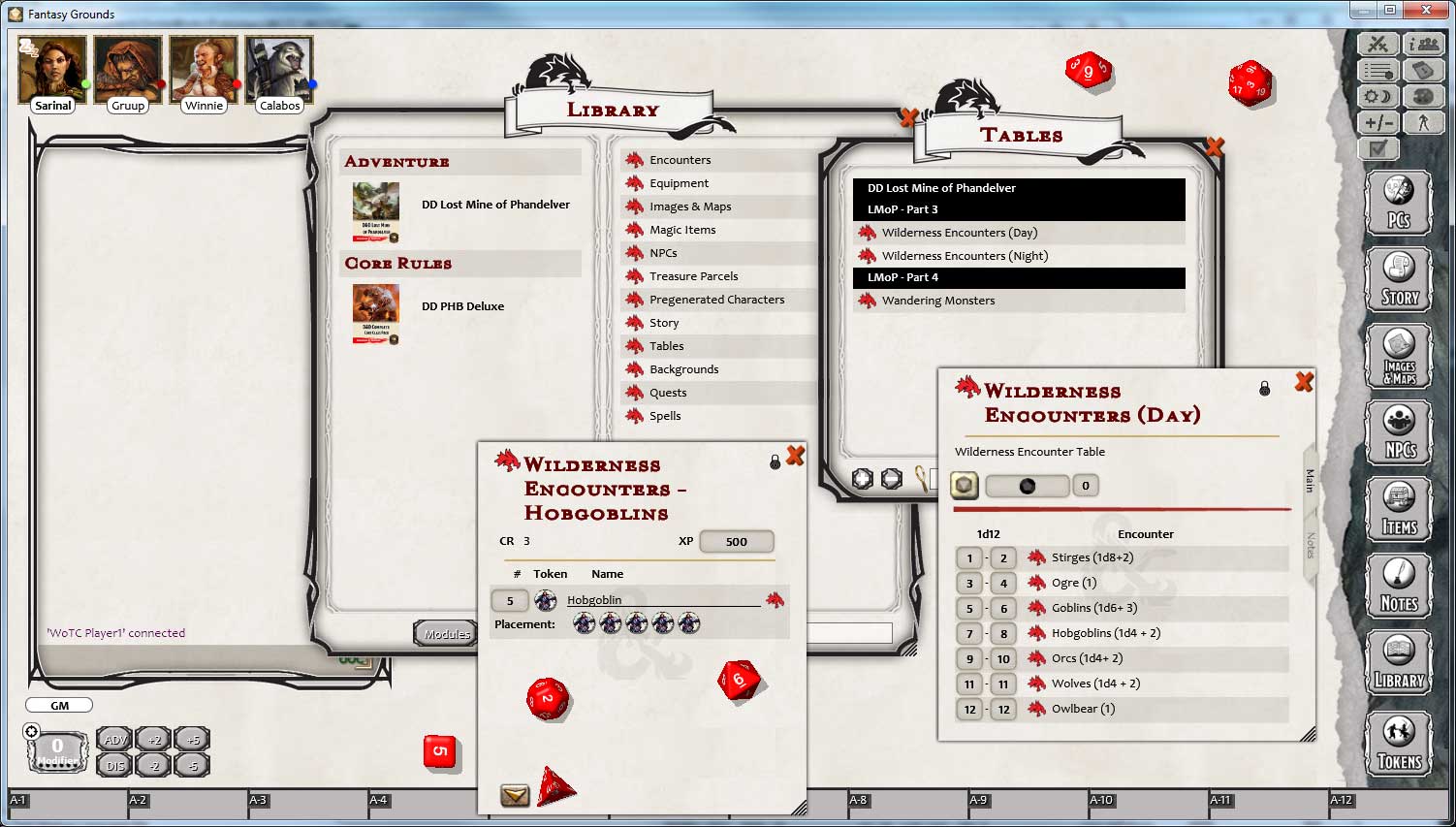The image size is (1456, 827).
Task: Open the Modifiers window via the +/- icon
Action: pos(1377,122)
